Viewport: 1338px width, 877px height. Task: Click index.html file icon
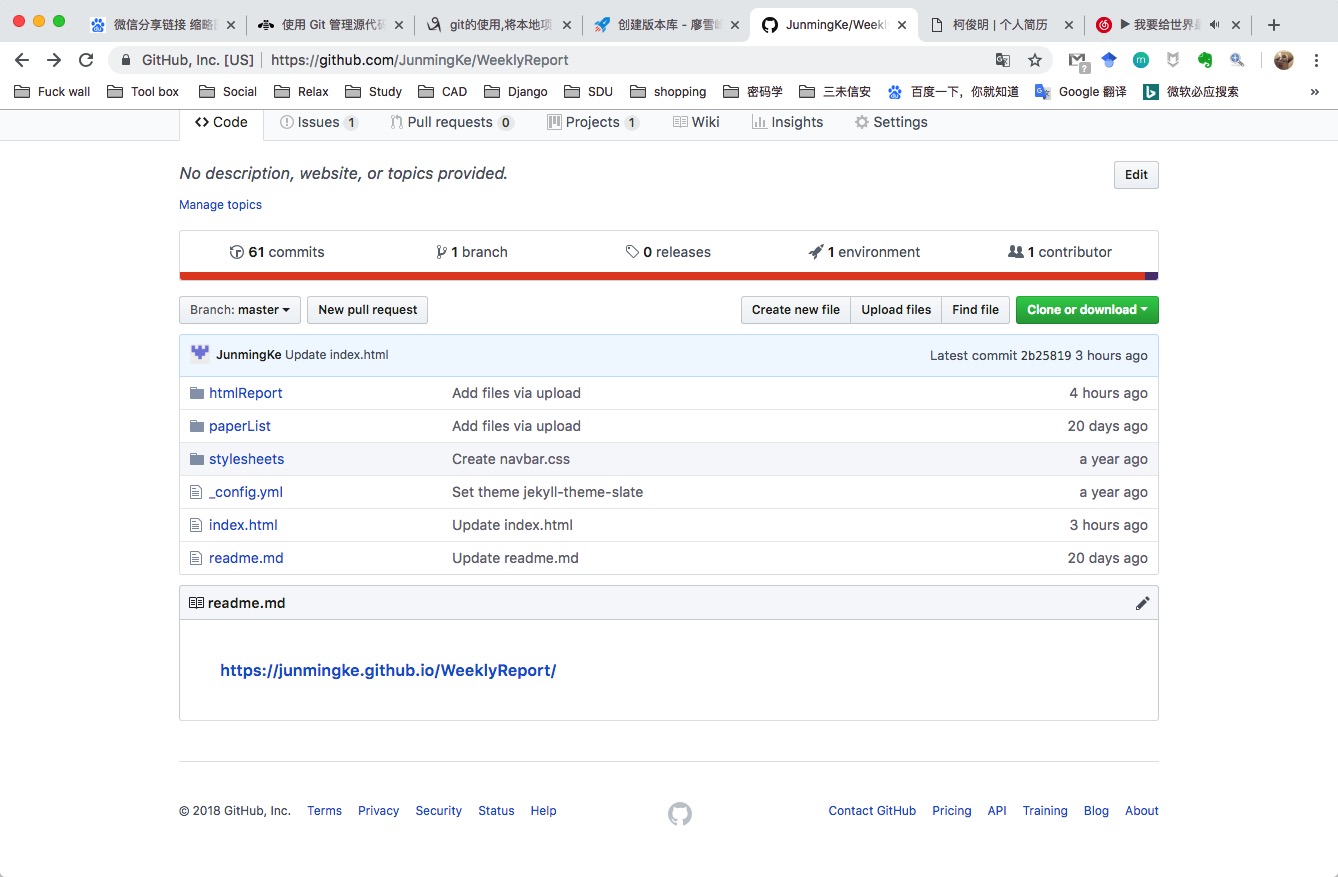point(196,525)
